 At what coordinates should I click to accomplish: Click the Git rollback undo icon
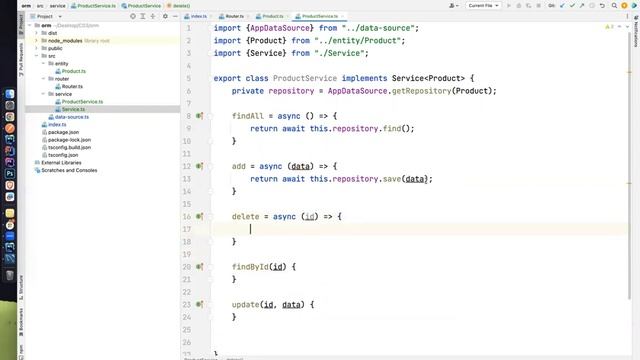[602, 6]
